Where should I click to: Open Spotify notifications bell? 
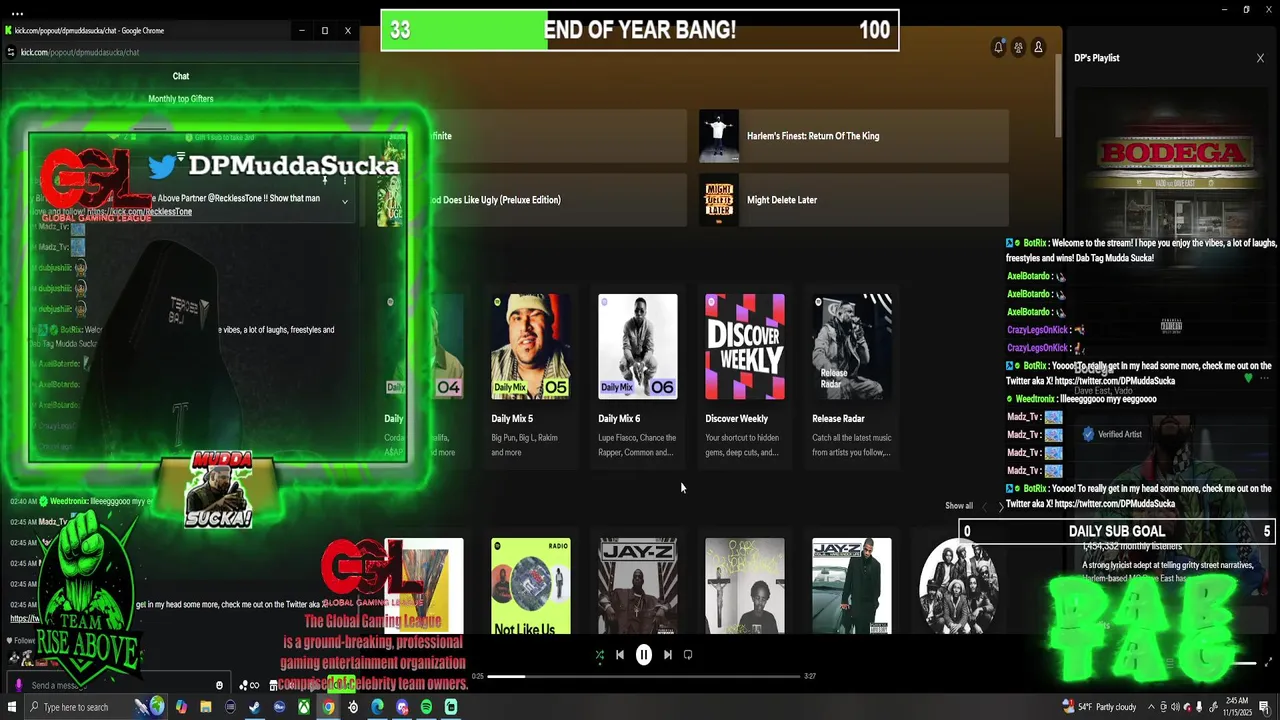998,47
